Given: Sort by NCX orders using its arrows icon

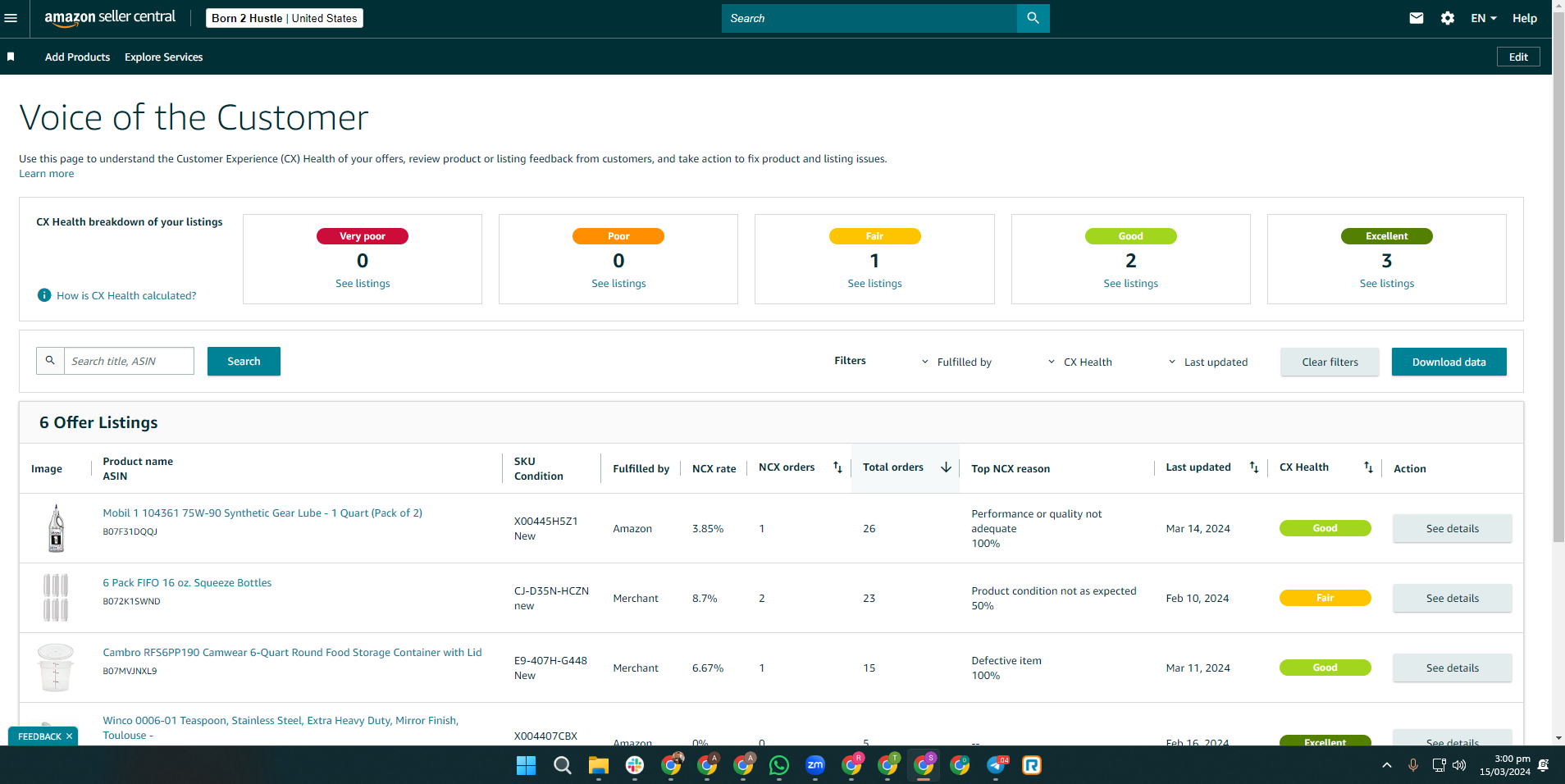Looking at the screenshot, I should coord(837,467).
